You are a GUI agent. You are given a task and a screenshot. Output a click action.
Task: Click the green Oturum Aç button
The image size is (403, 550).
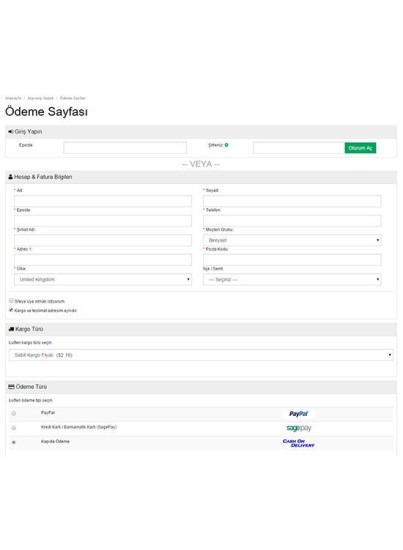point(360,148)
